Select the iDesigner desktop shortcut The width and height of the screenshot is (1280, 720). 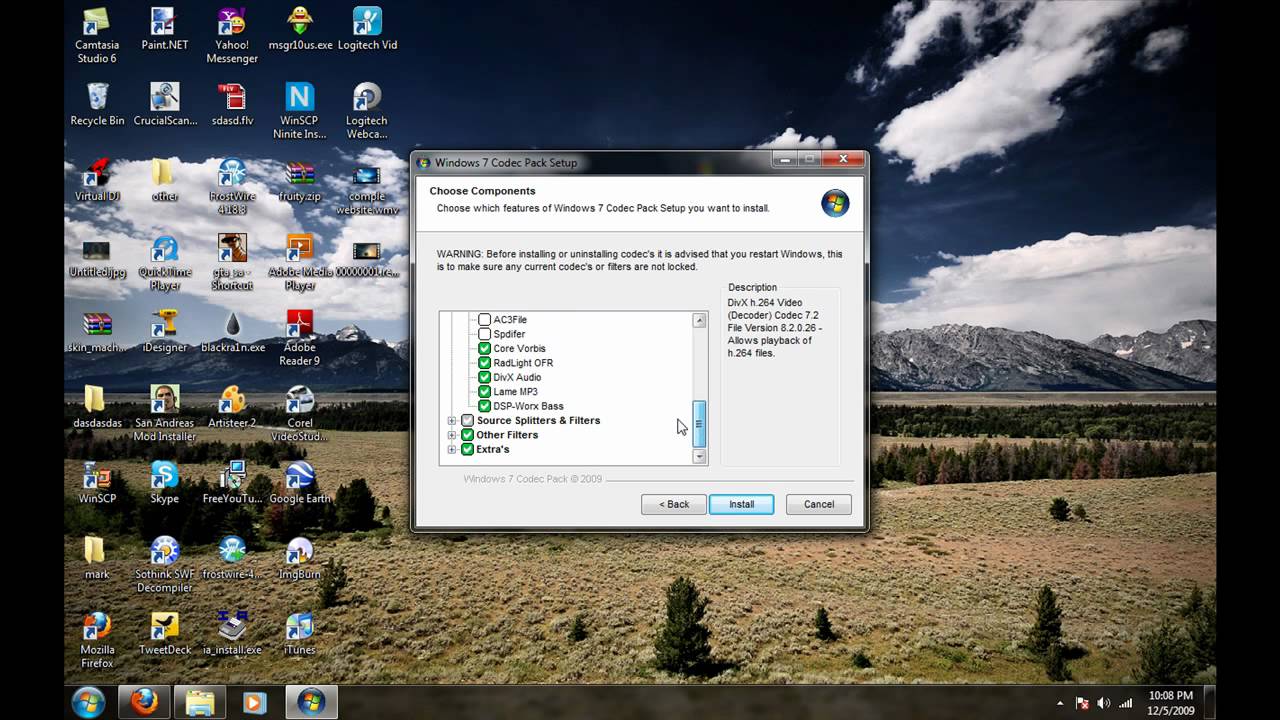(165, 331)
